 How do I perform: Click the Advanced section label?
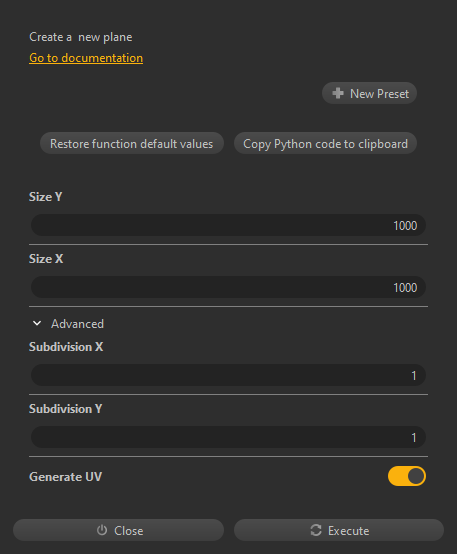77,324
